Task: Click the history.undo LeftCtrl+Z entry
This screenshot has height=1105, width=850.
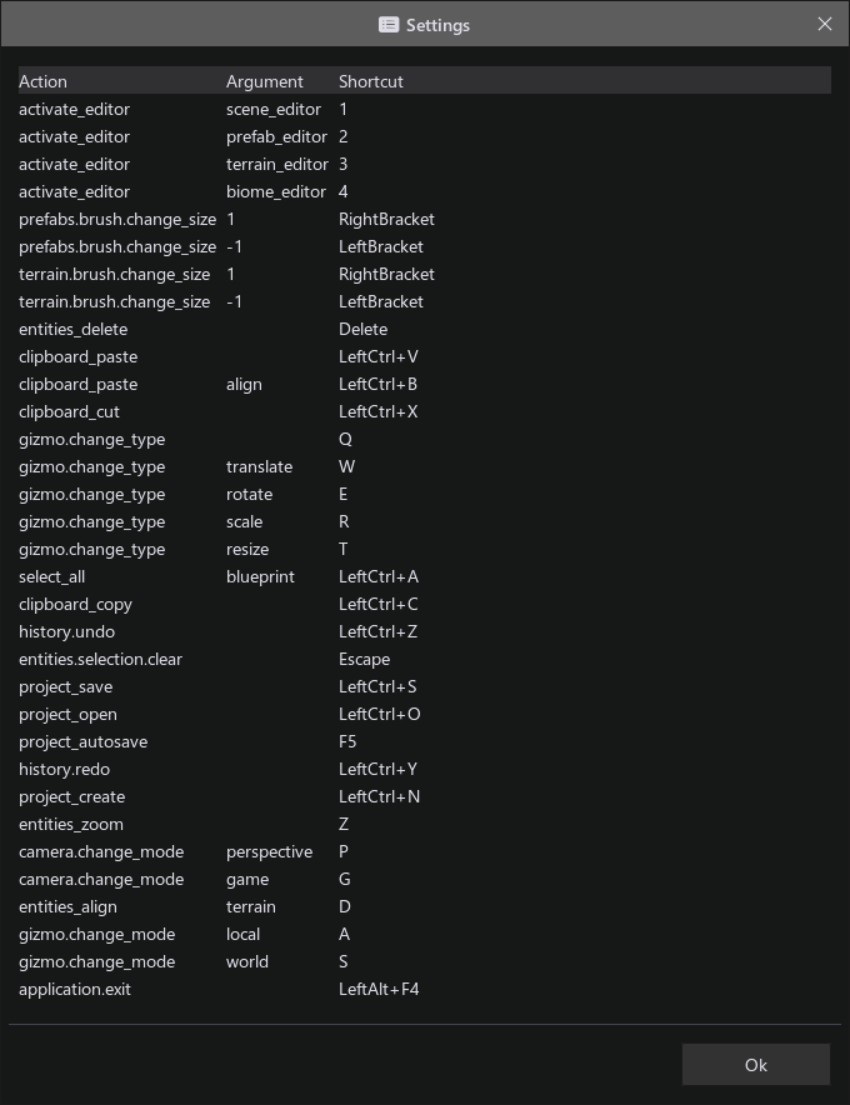Action: 200,631
